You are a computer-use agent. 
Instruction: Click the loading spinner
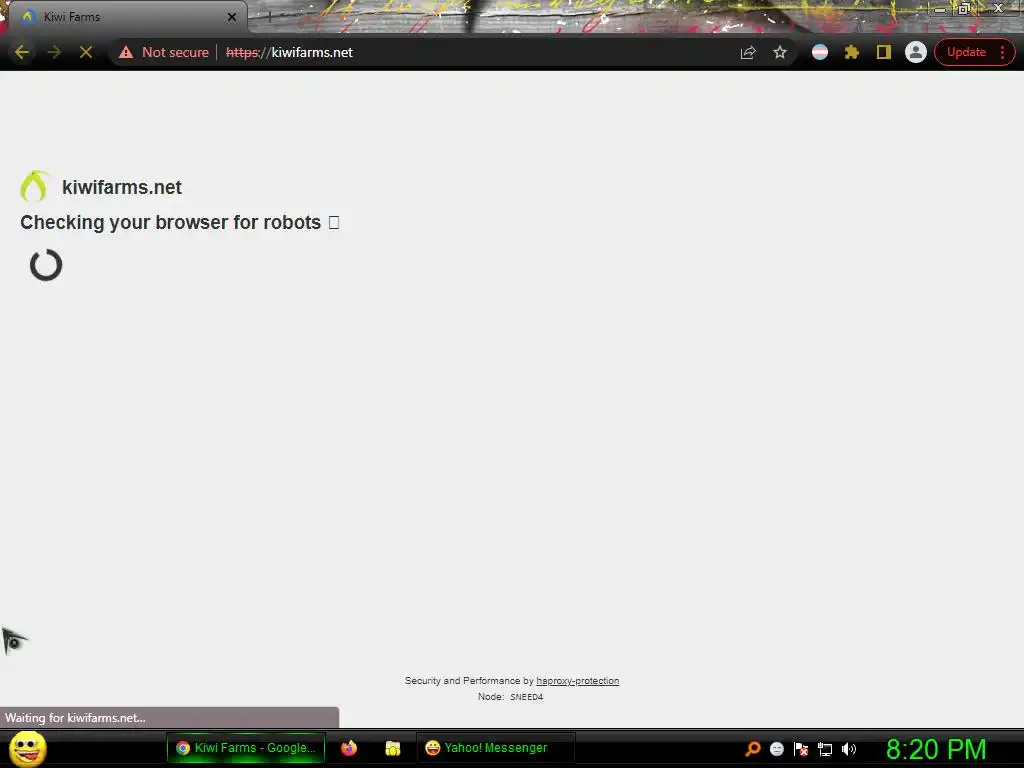click(x=46, y=265)
